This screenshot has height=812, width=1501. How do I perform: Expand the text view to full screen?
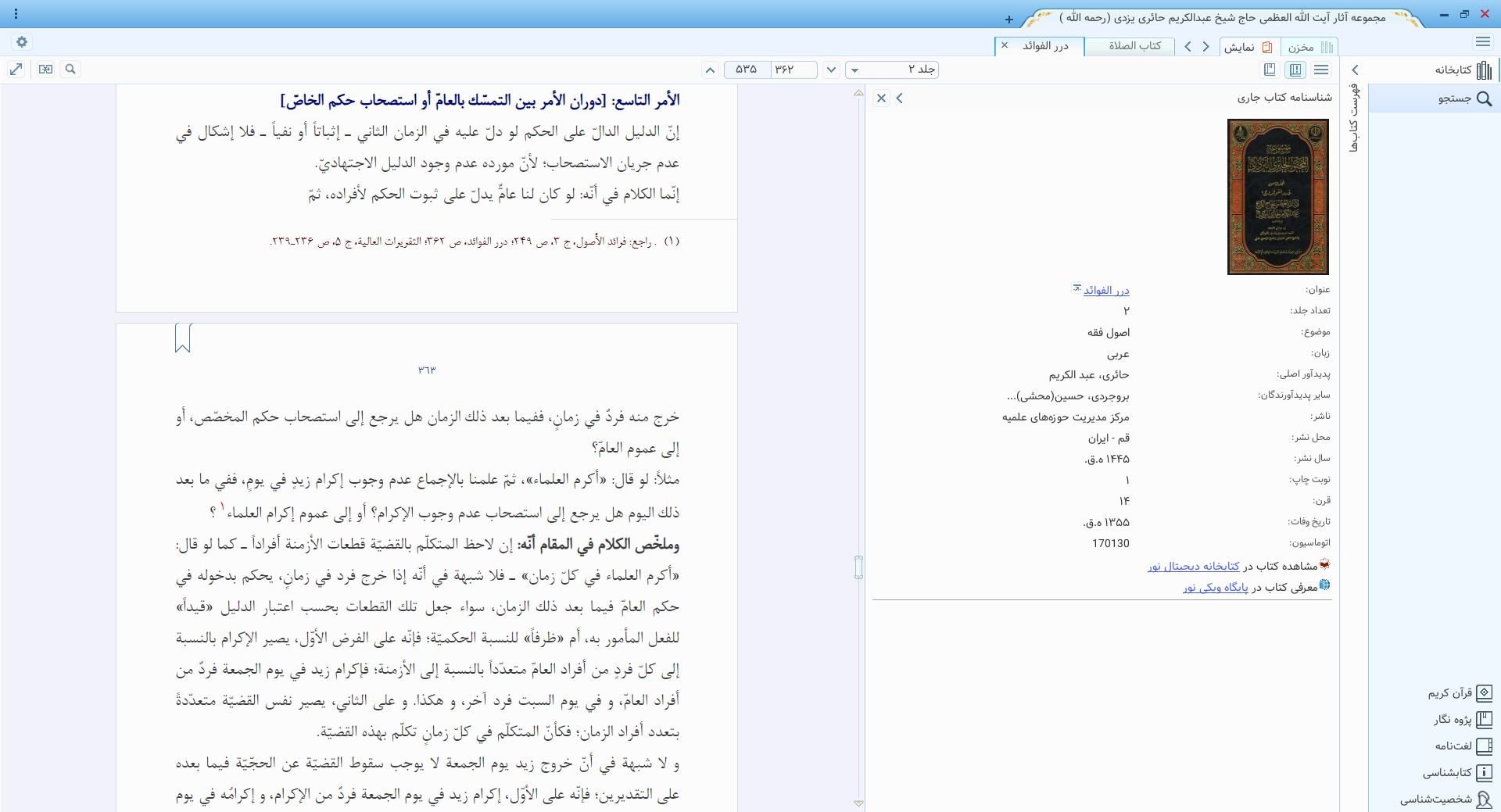[16, 70]
